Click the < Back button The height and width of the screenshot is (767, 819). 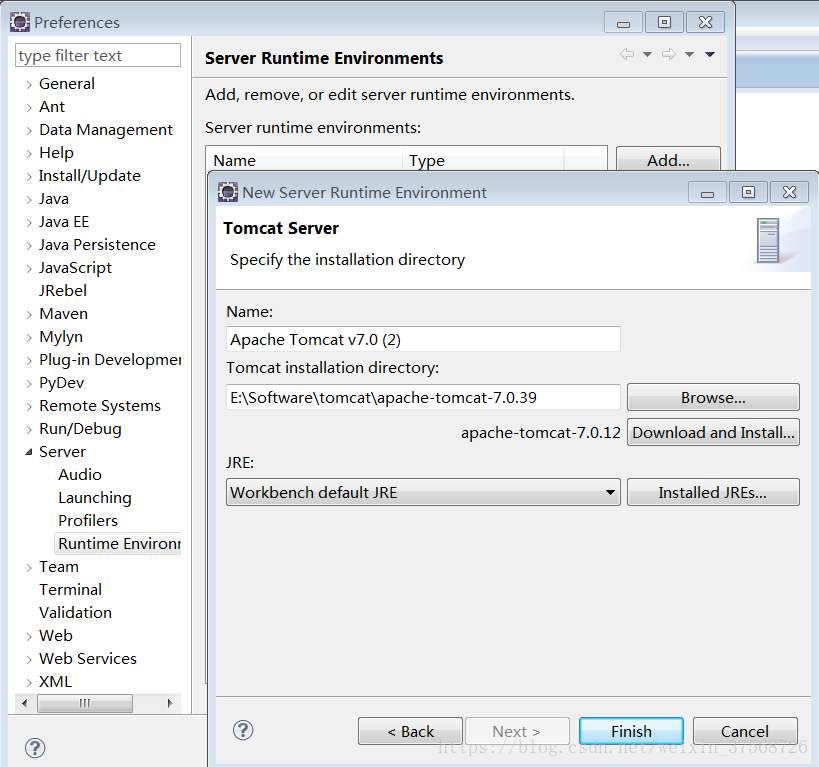(x=410, y=731)
